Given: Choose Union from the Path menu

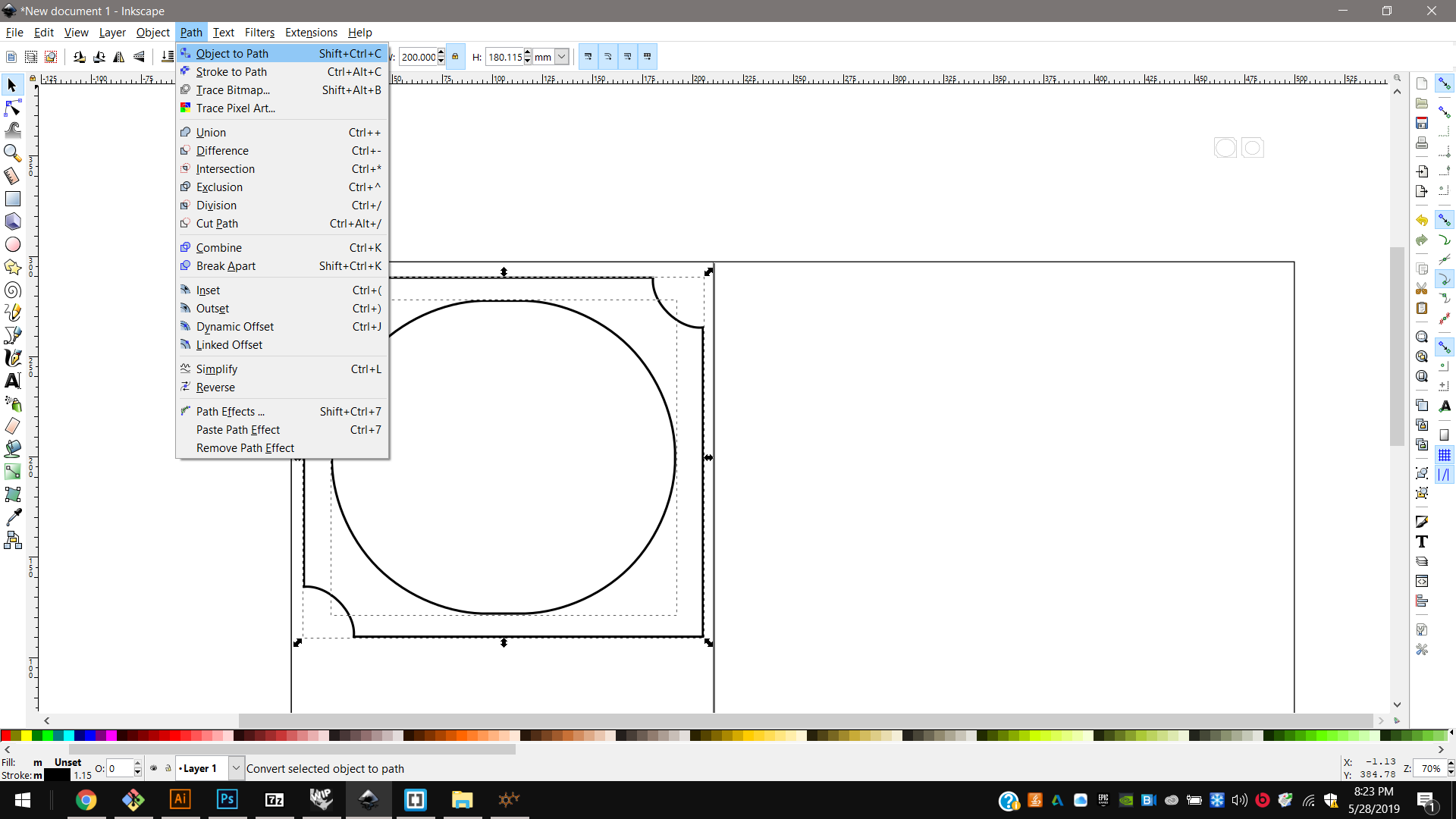Looking at the screenshot, I should pyautogui.click(x=211, y=133).
